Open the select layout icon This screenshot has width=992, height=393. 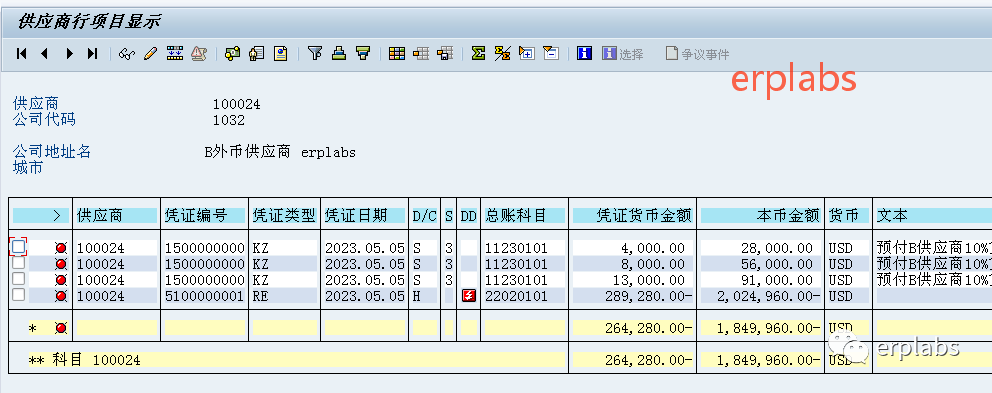pyautogui.click(x=421, y=54)
